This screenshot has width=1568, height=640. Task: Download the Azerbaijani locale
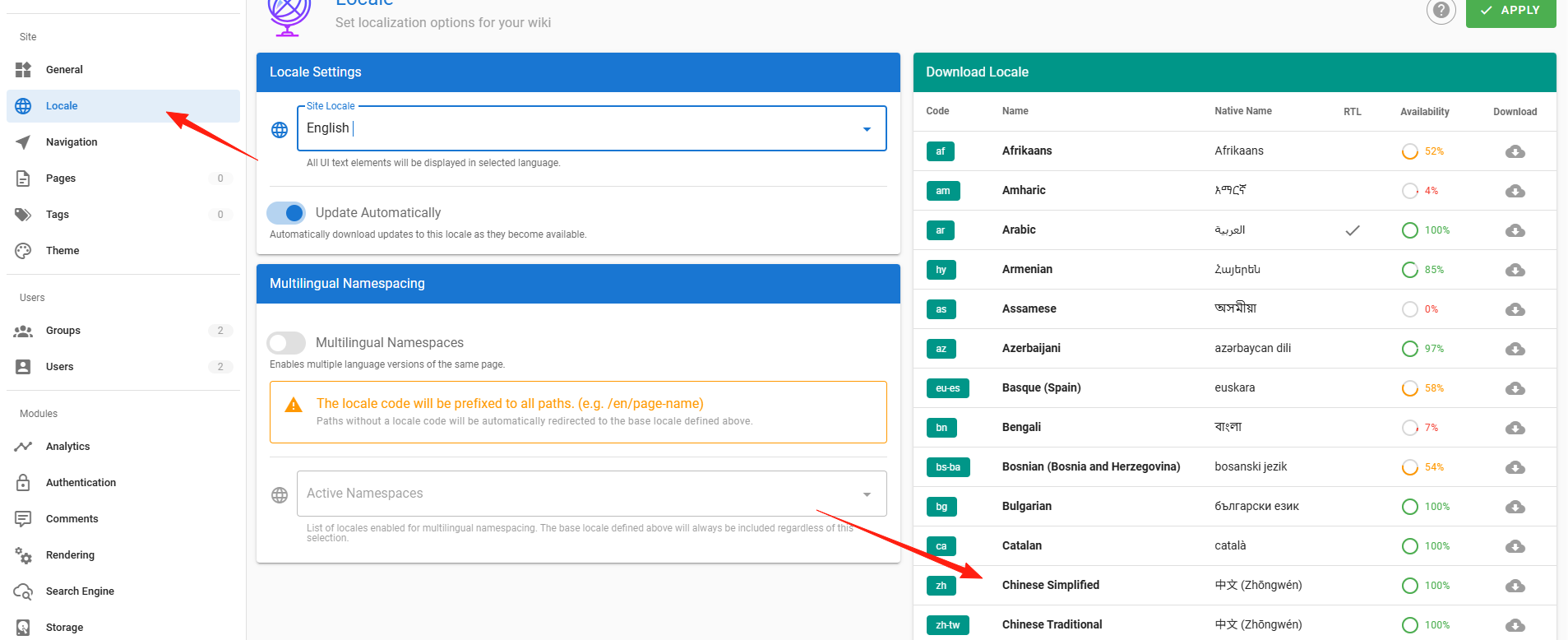(1515, 349)
